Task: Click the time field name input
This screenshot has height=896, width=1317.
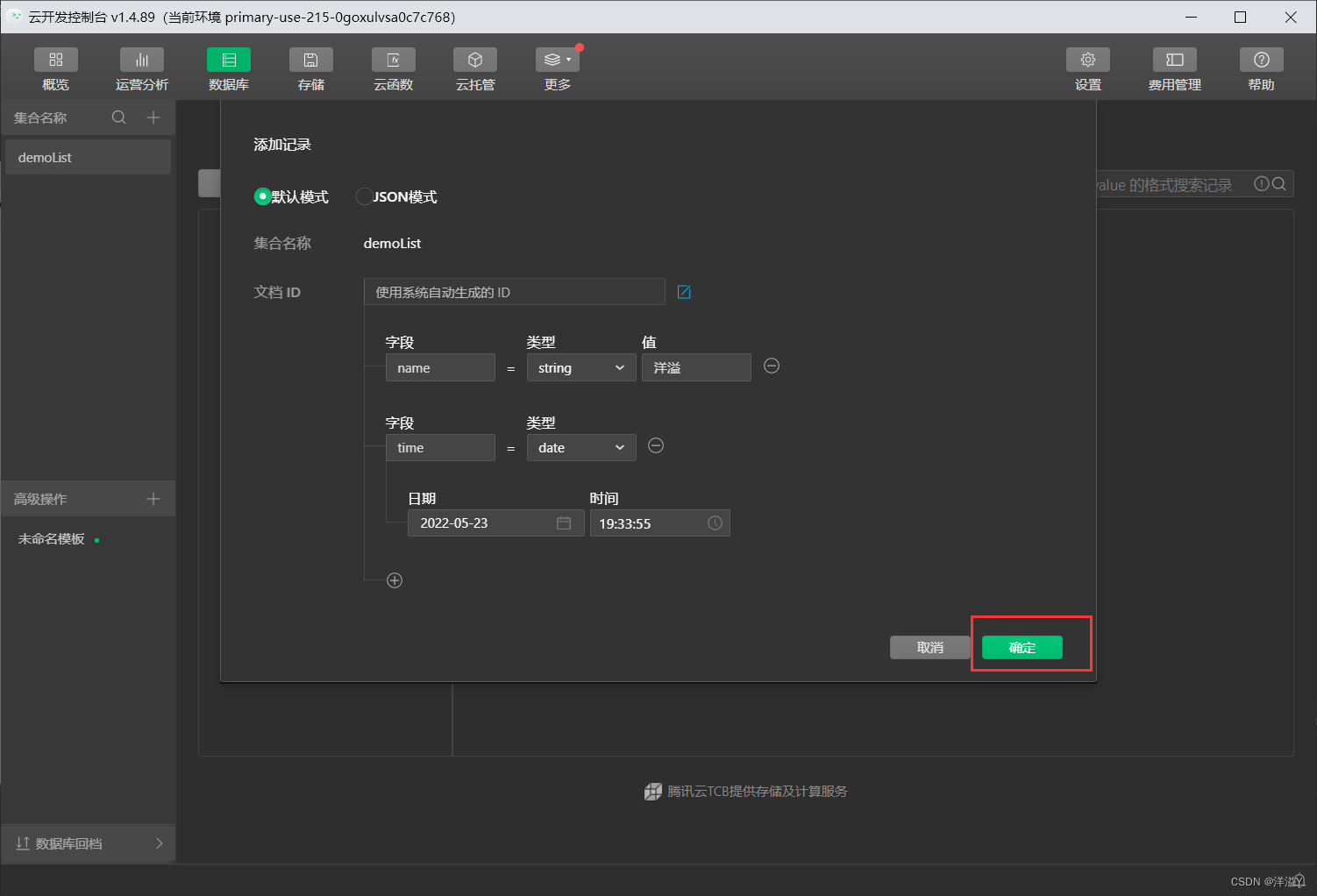Action: (x=440, y=447)
